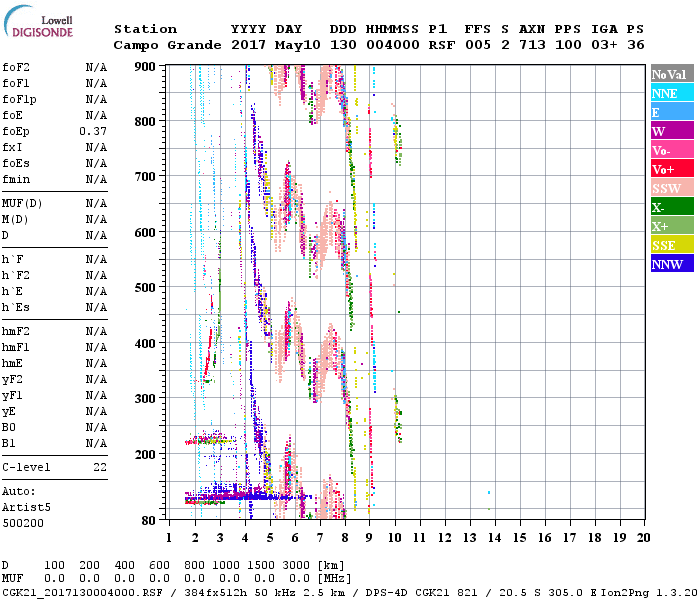Click the 3000 km distance column header
The image size is (700, 600).
296,566
